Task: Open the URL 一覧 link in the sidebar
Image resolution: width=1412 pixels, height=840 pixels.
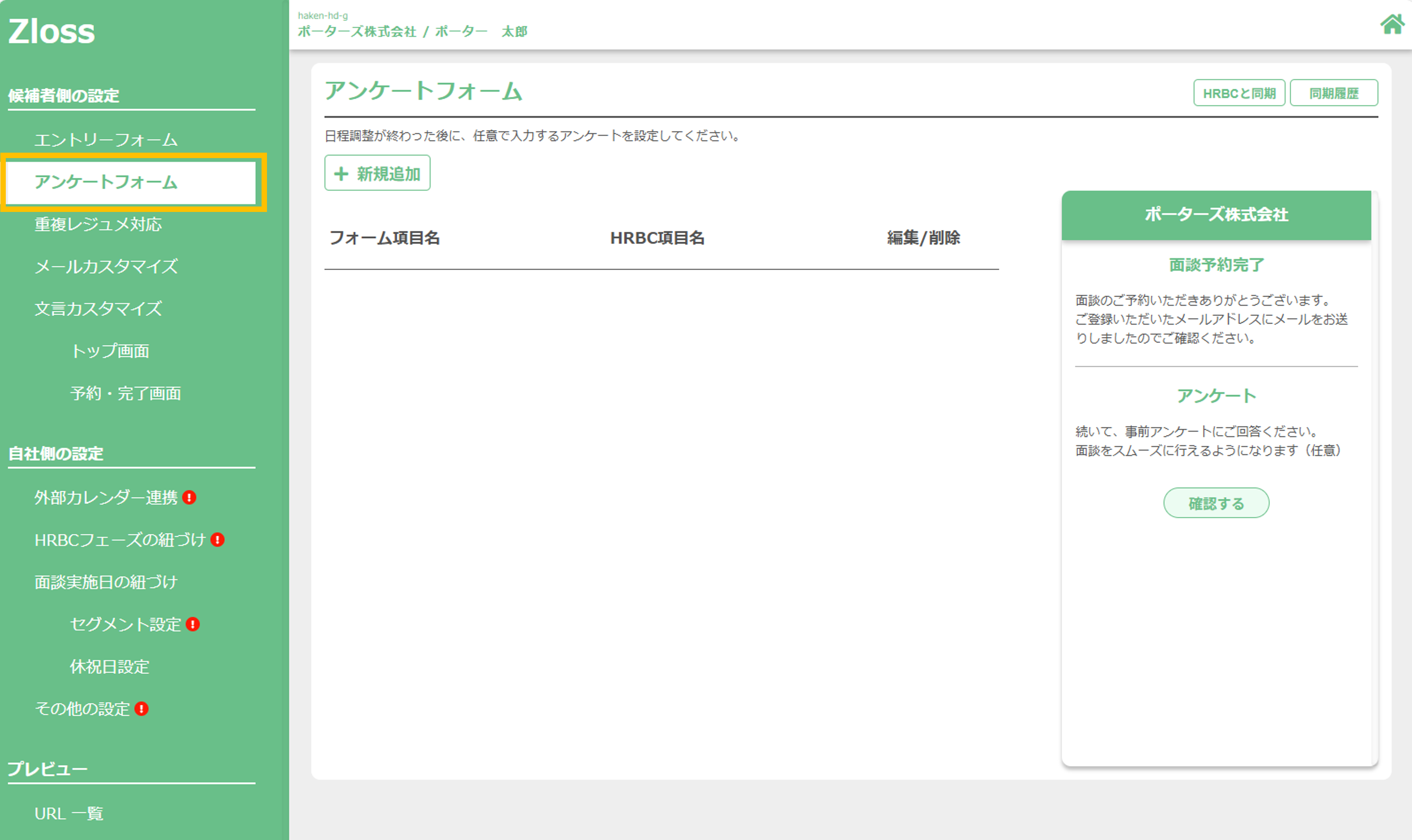Action: pyautogui.click(x=69, y=813)
